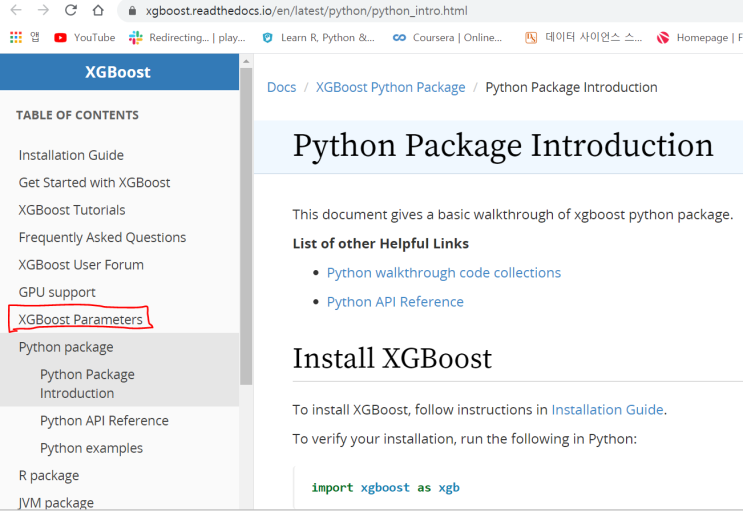Viewport: 743px width, 511px height.
Task: Open the Slack Redirecting bookmark
Action: coord(187,37)
